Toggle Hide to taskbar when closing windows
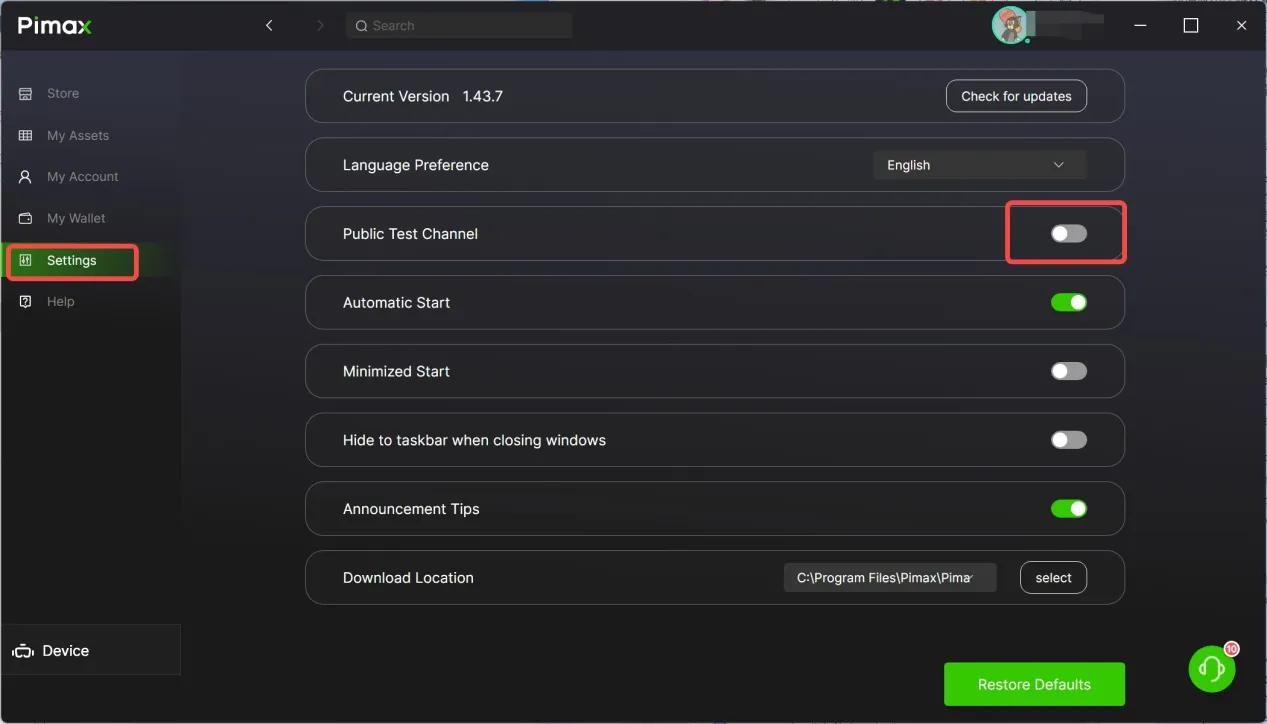 tap(1068, 440)
